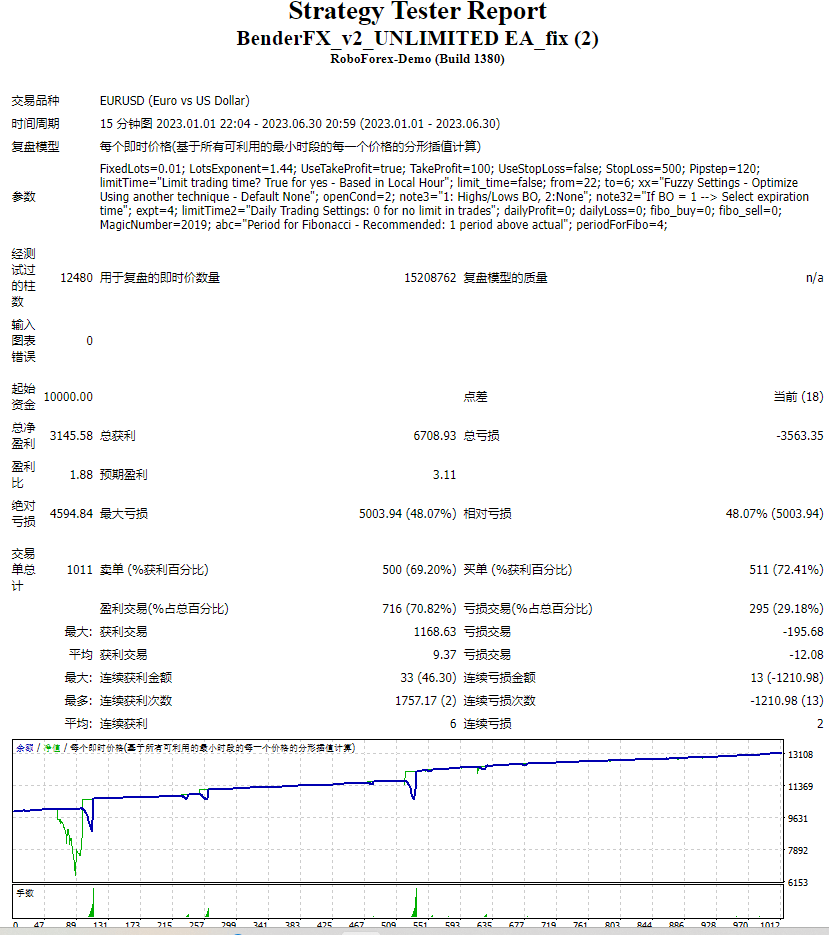The image size is (829, 935).
Task: Click the gross loss value -3563.35
Action: click(x=800, y=436)
